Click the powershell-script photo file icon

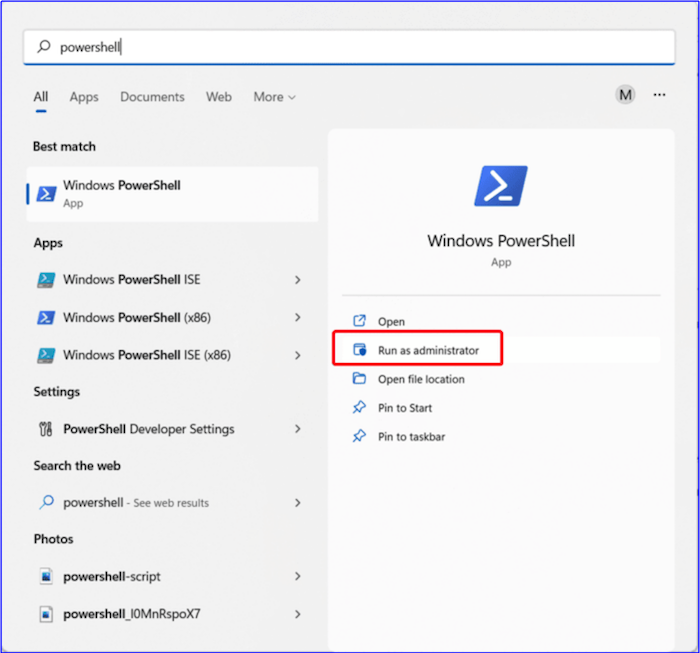[x=45, y=577]
